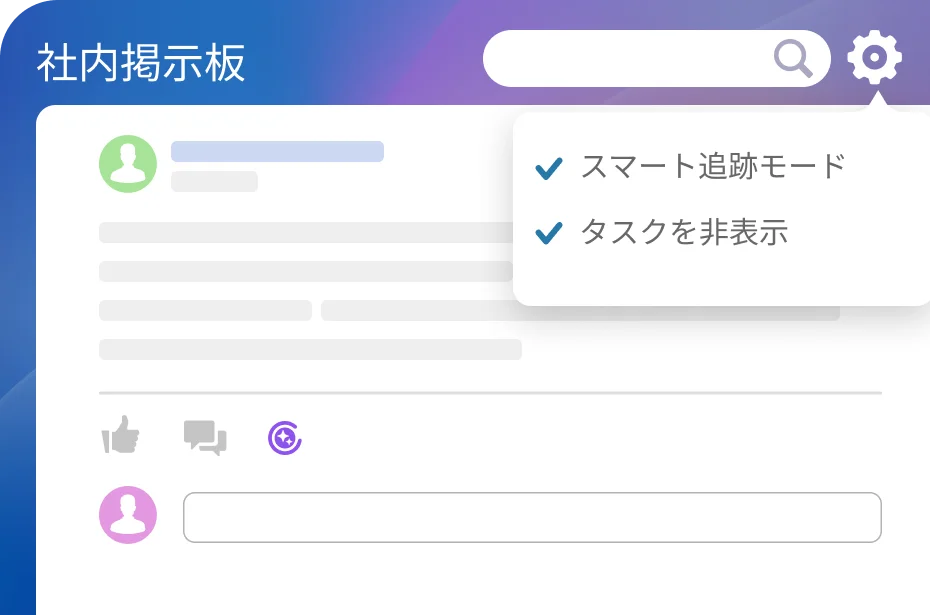
Task: Open the blue author name placeholder
Action: click(x=277, y=152)
